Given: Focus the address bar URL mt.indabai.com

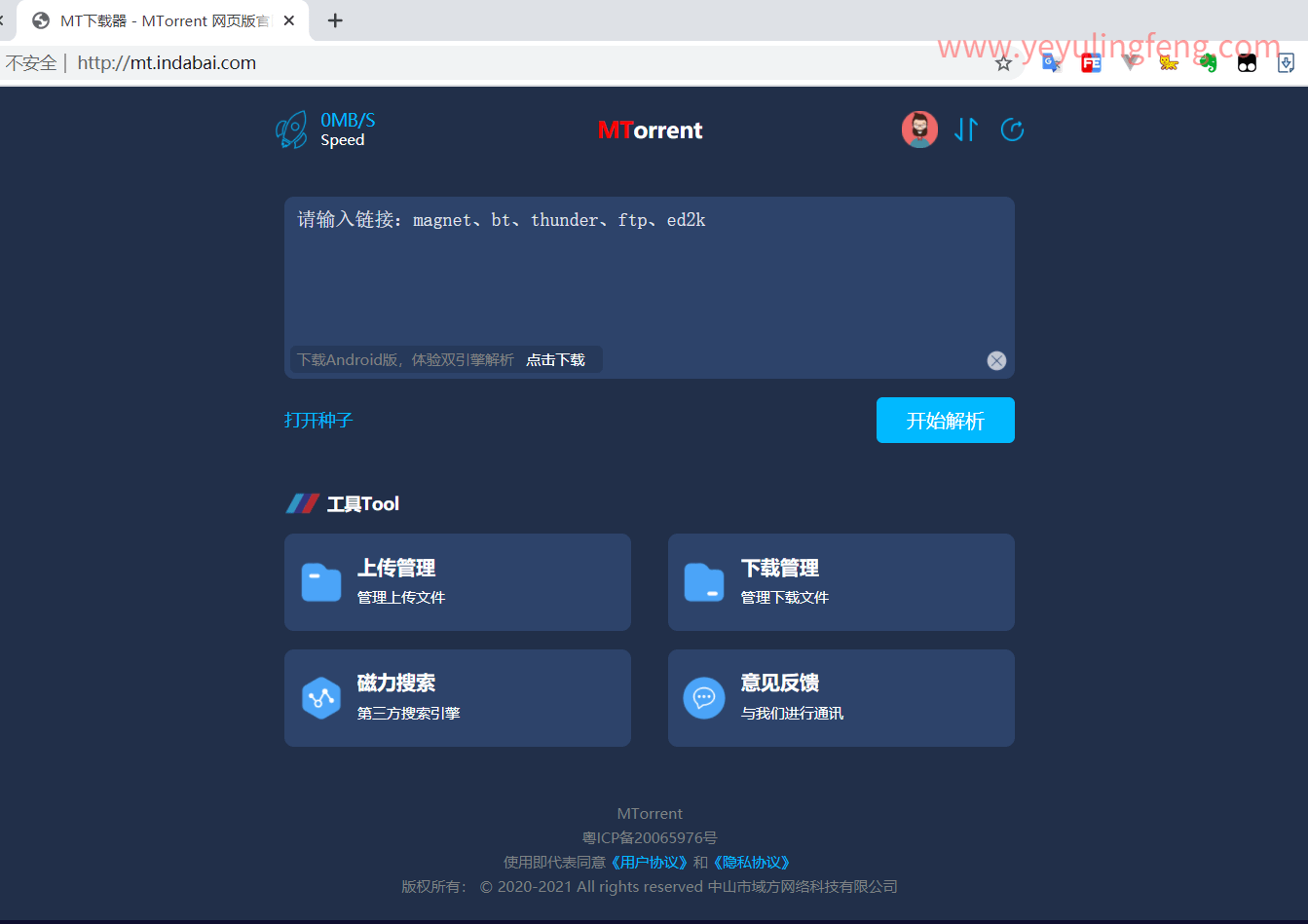Looking at the screenshot, I should pyautogui.click(x=167, y=63).
